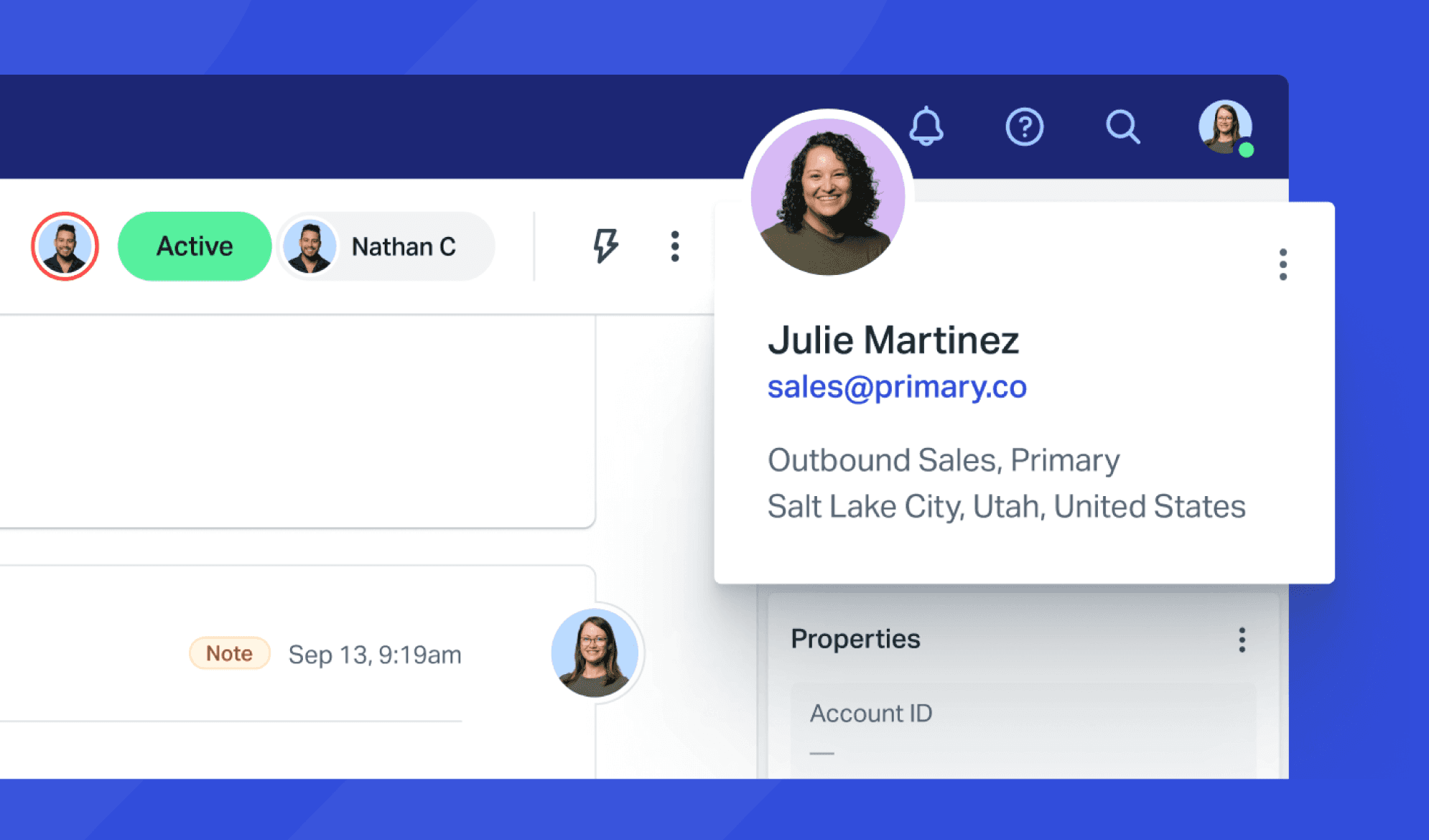Viewport: 1429px width, 840px height.
Task: Click the Julie Martinez name heading
Action: coord(893,340)
